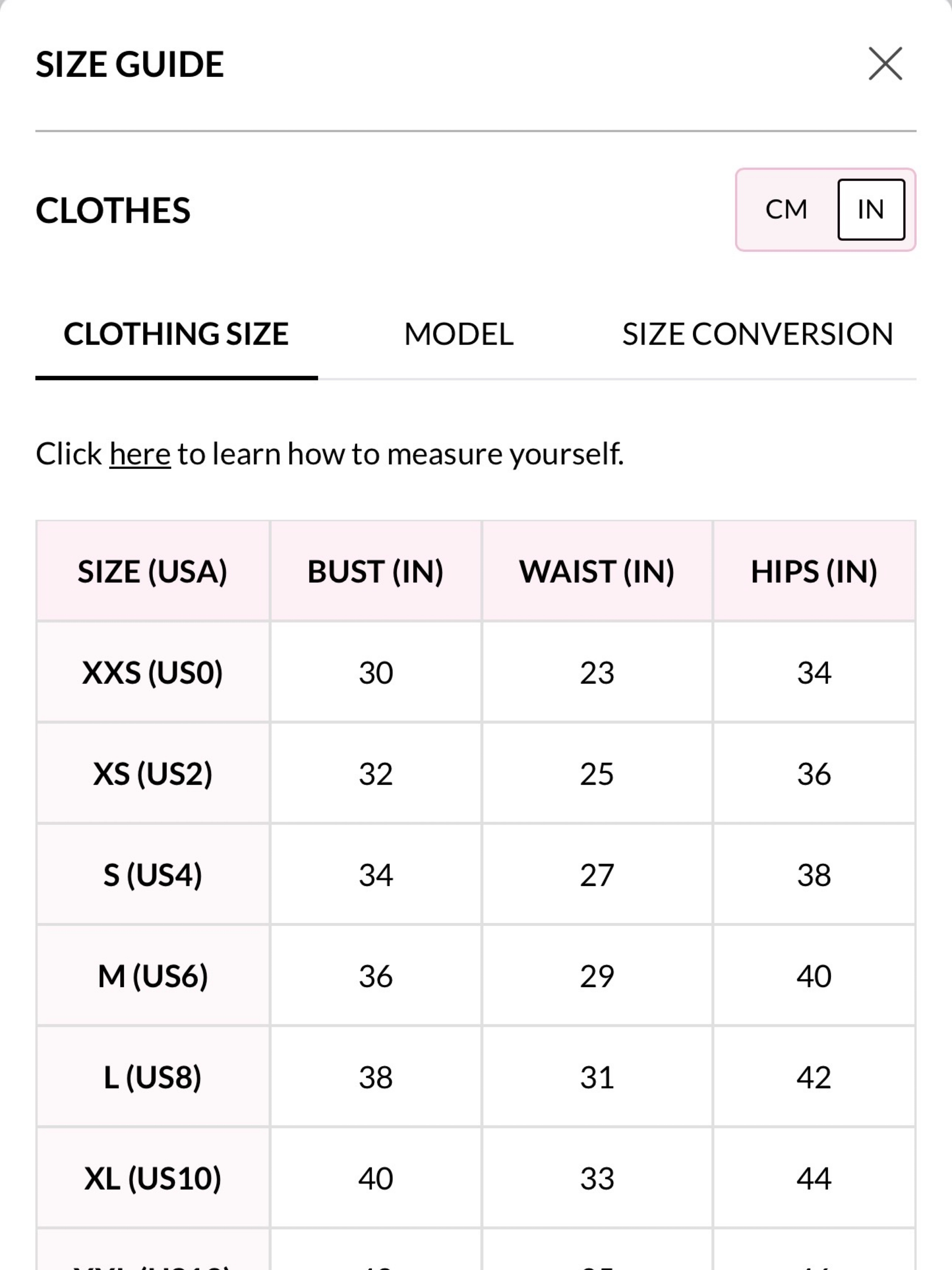952x1270 pixels.
Task: Click the SIZE GUIDE heading
Action: (130, 64)
